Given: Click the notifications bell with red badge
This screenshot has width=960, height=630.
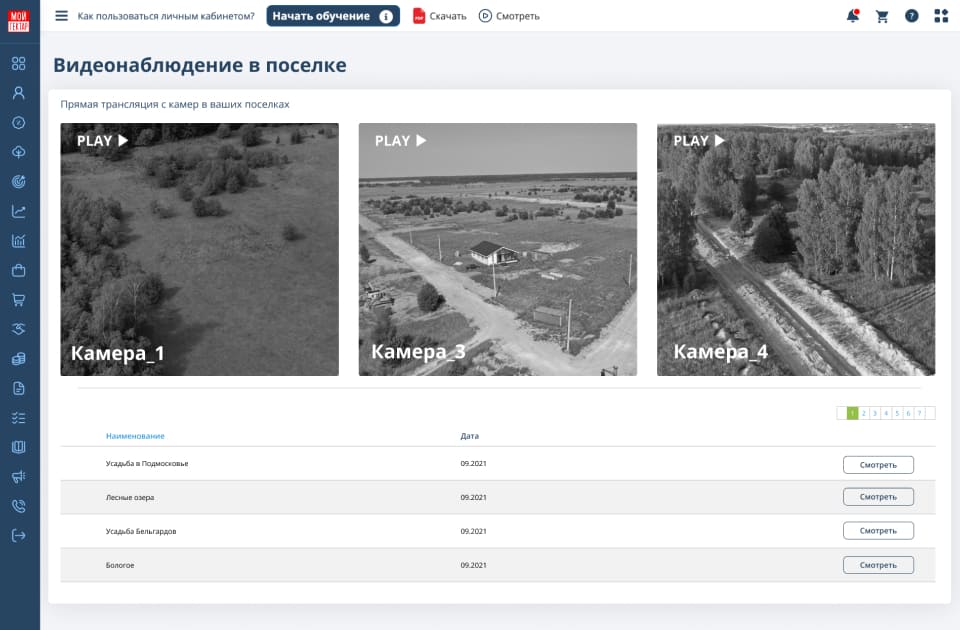Looking at the screenshot, I should tap(852, 16).
